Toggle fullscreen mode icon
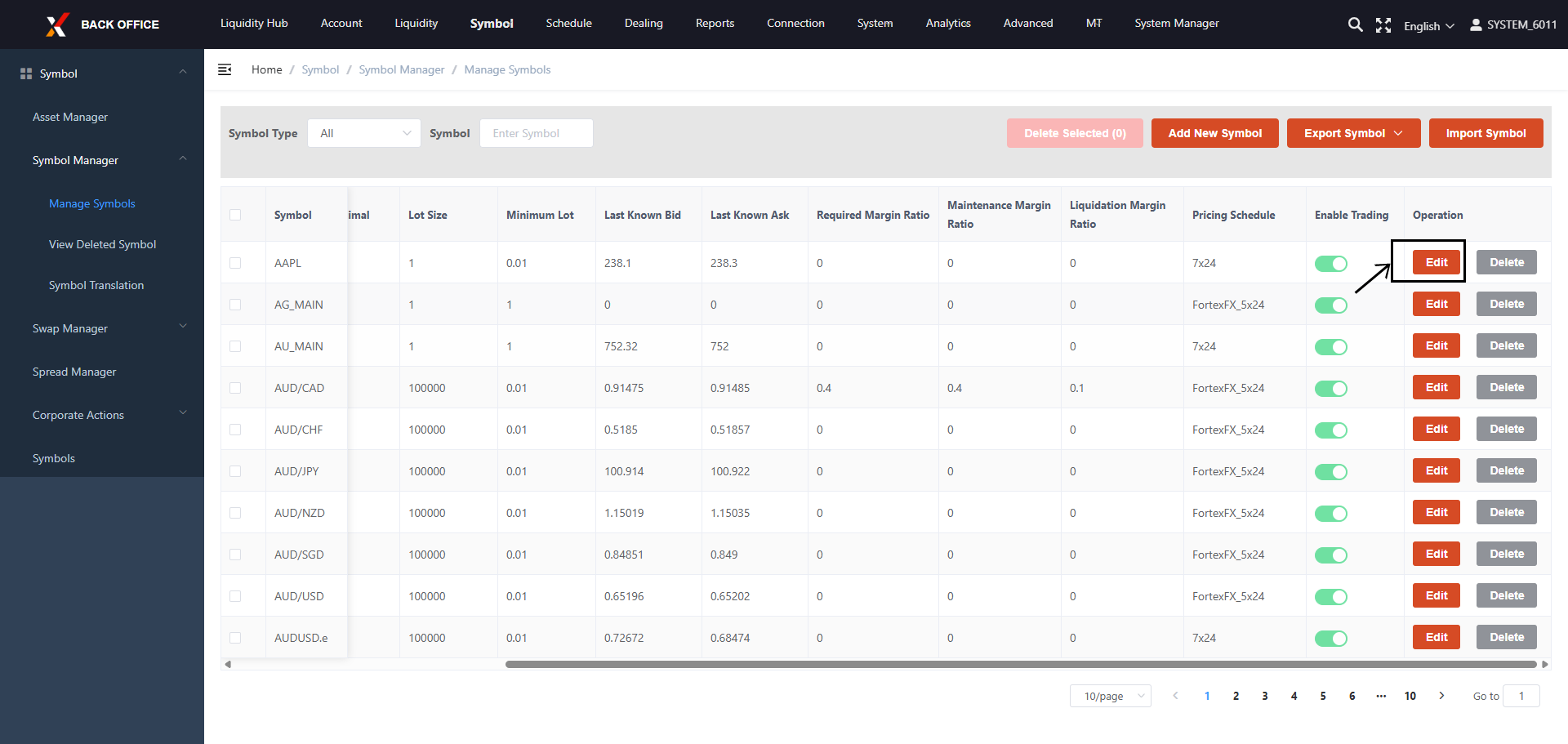Screen dimensions: 1568x744 coord(1383,25)
